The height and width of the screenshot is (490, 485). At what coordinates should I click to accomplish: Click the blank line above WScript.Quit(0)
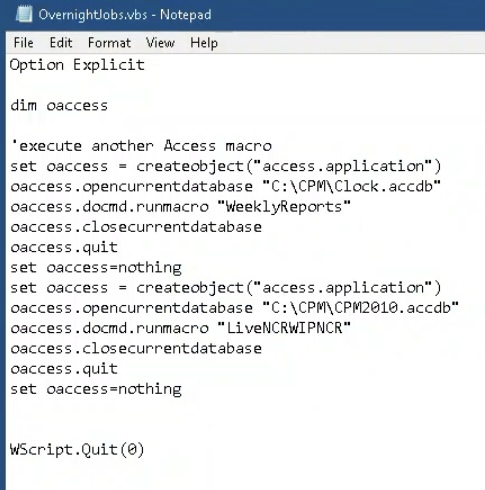coord(242,429)
